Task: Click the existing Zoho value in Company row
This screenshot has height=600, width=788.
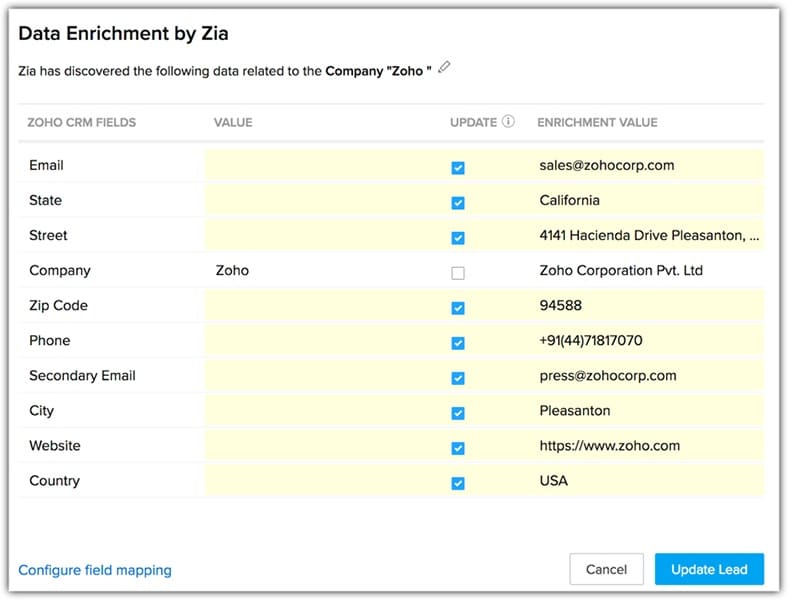Action: [232, 270]
